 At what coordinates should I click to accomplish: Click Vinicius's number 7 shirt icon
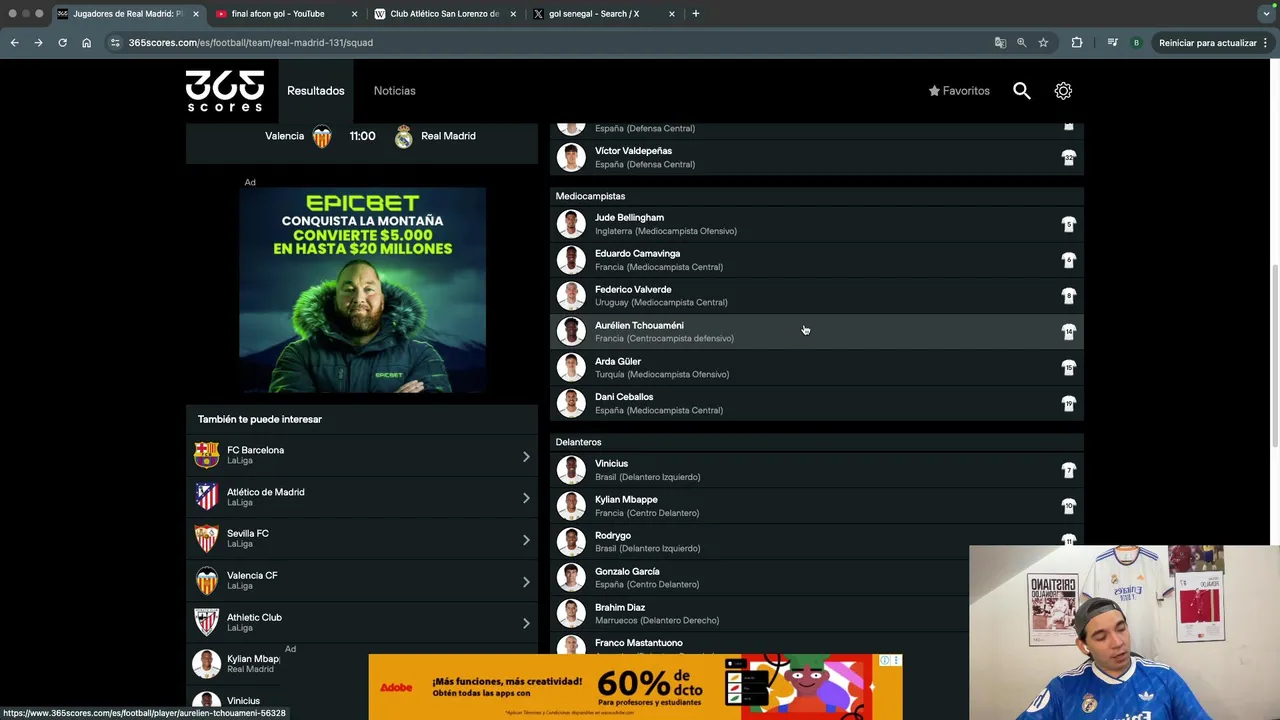coord(1068,470)
